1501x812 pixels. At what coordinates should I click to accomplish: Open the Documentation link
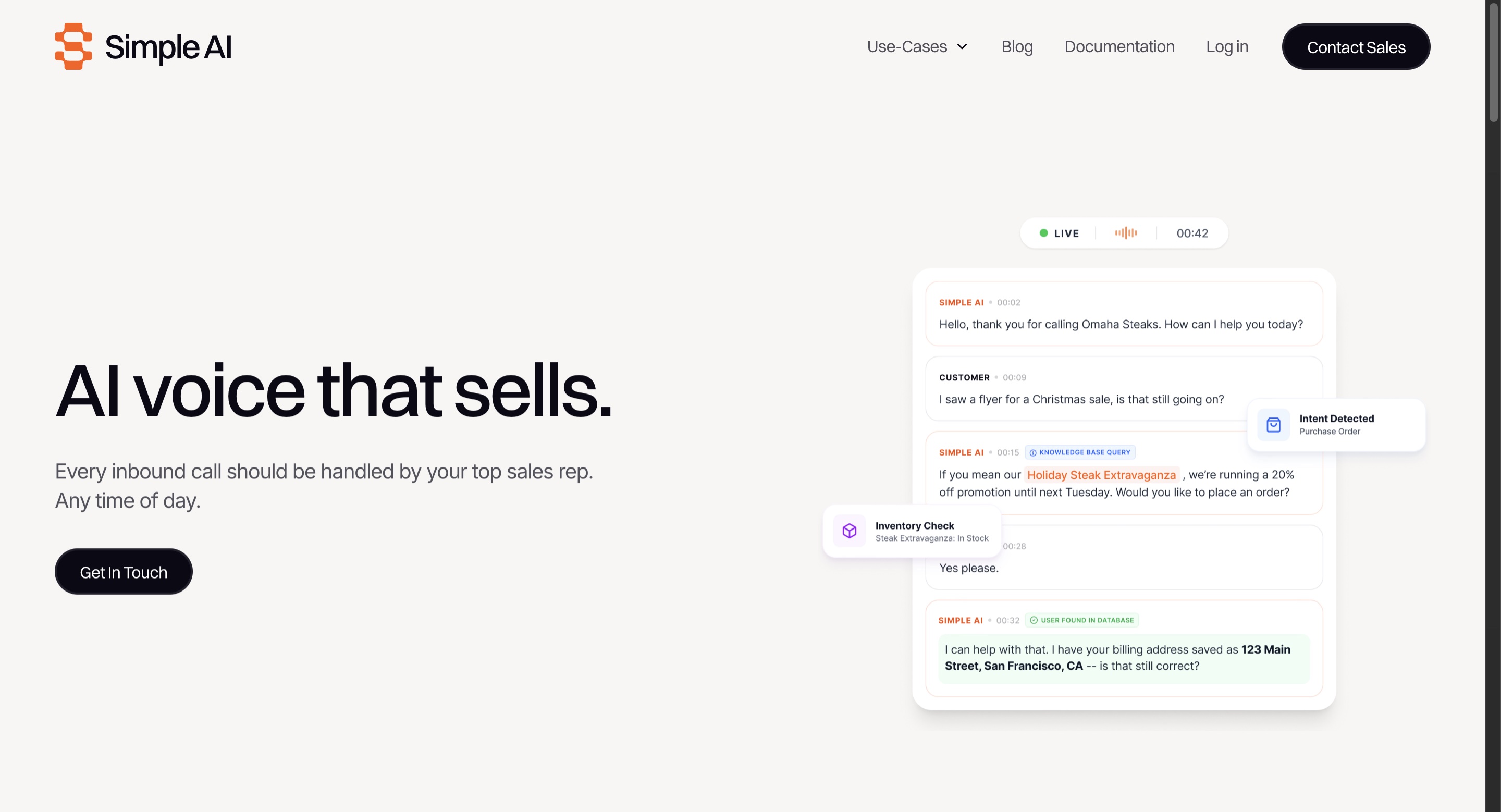[1119, 46]
